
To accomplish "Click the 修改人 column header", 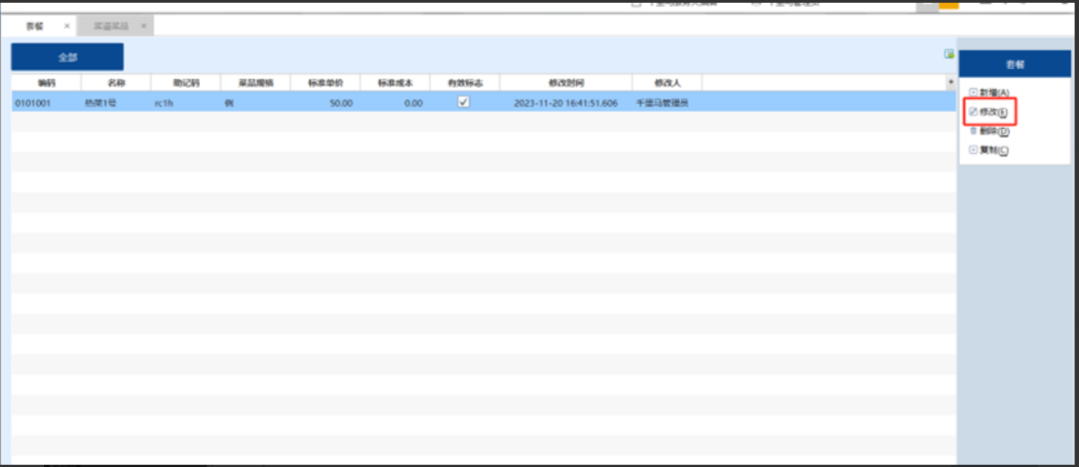I will 666,82.
